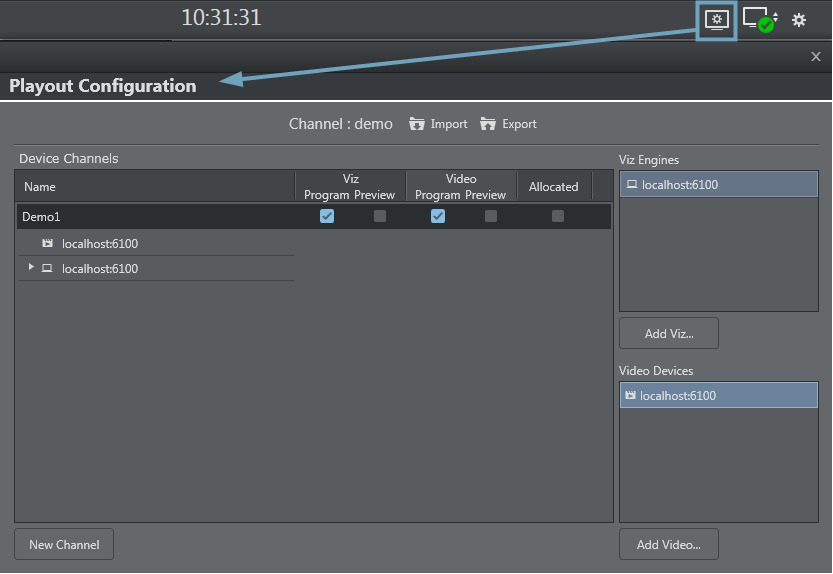Open settings gear icon
Image resolution: width=833 pixels, height=574 pixels.
point(799,20)
